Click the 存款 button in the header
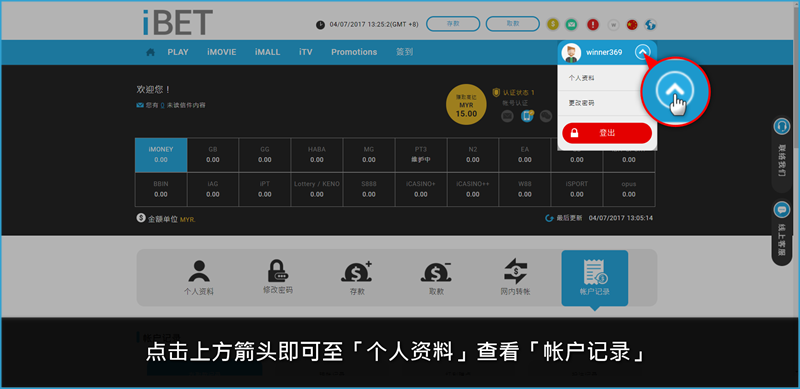Viewport: 800px width, 389px height. click(x=453, y=23)
